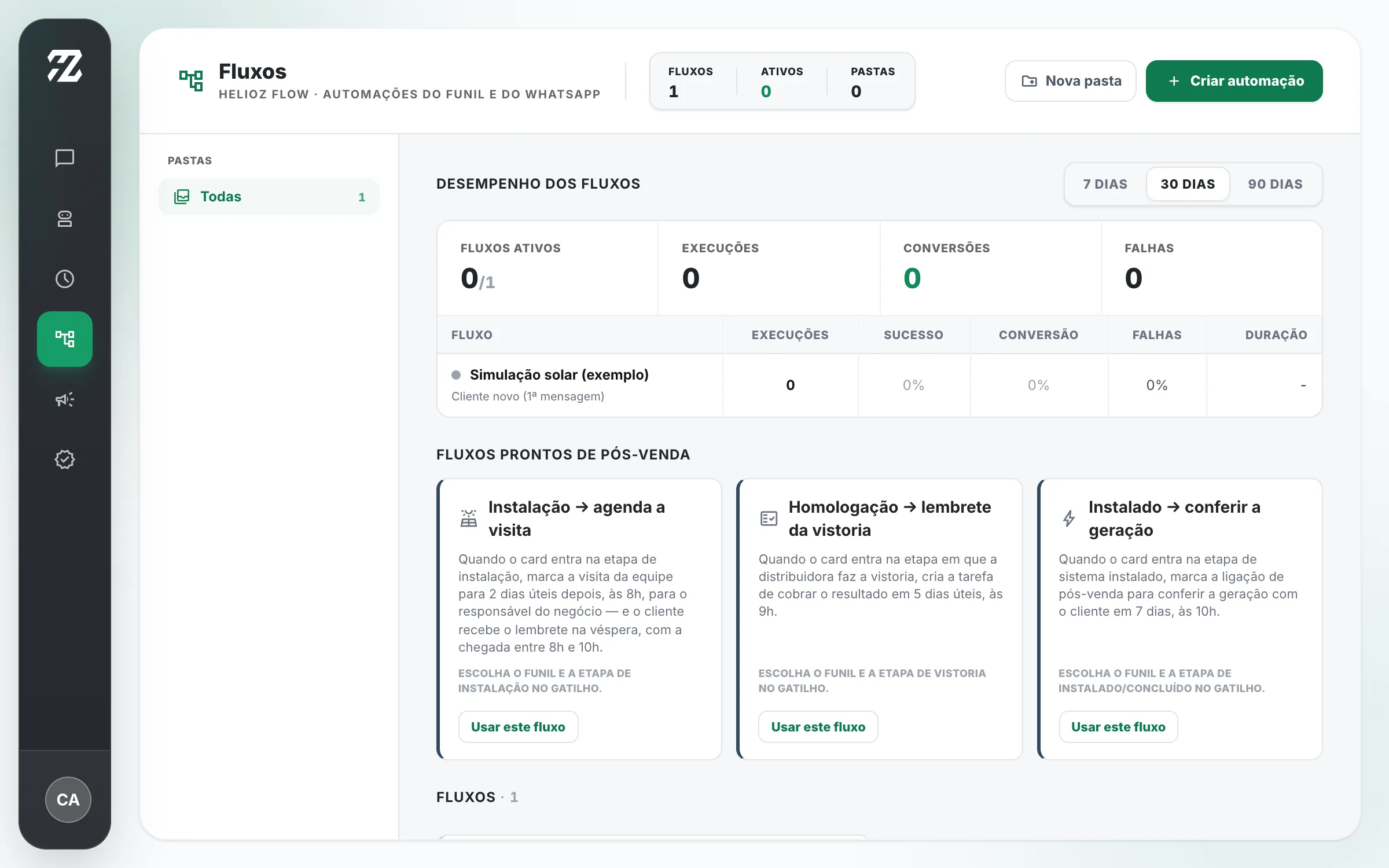
Task: Open the megaphone campaigns sidebar icon
Action: (x=65, y=399)
